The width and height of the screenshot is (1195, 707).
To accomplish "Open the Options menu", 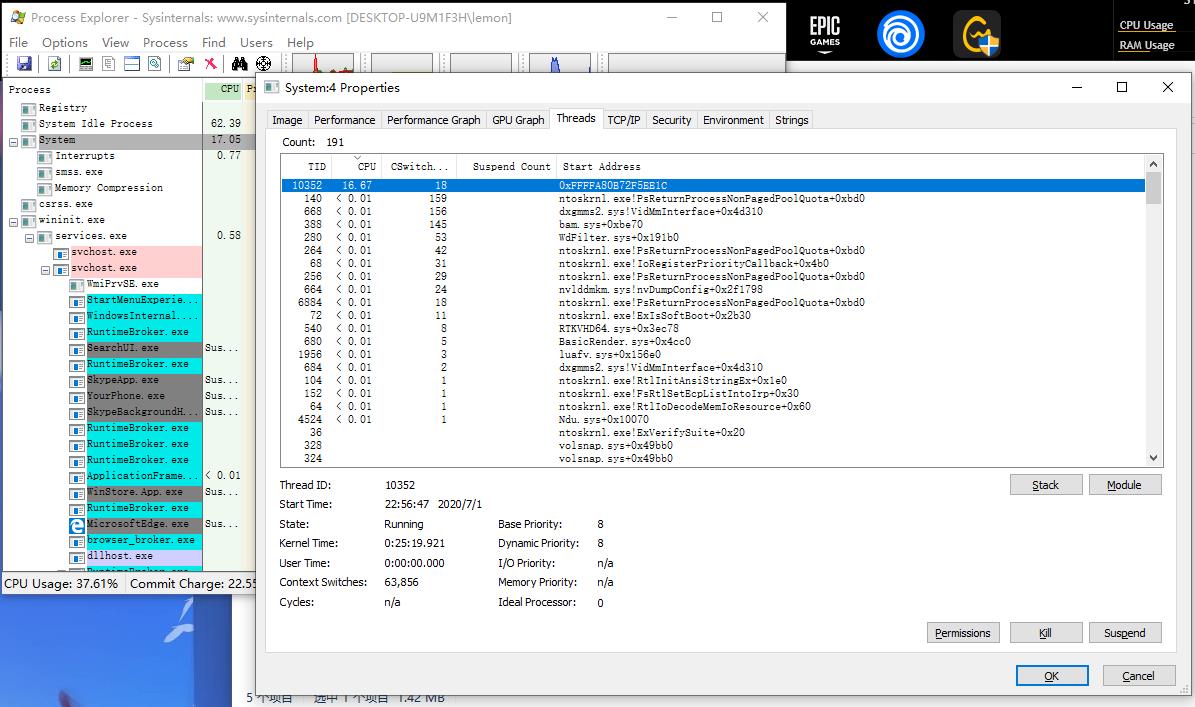I will (65, 43).
